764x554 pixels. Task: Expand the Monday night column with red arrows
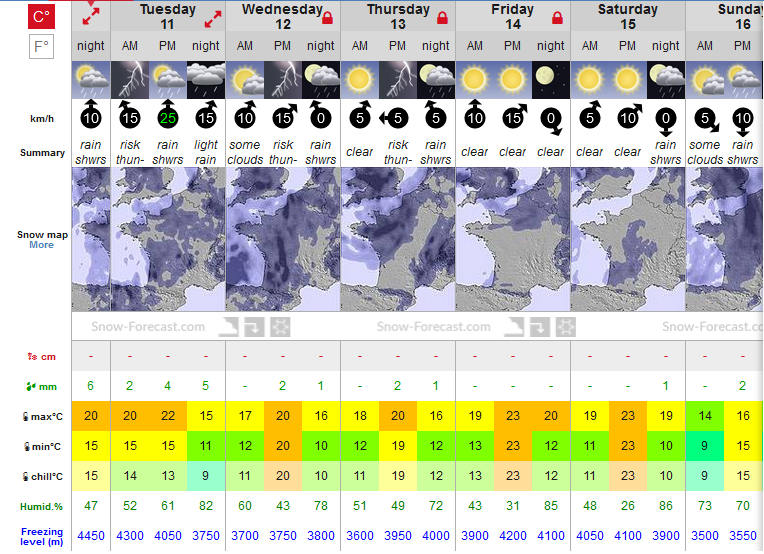[91, 16]
